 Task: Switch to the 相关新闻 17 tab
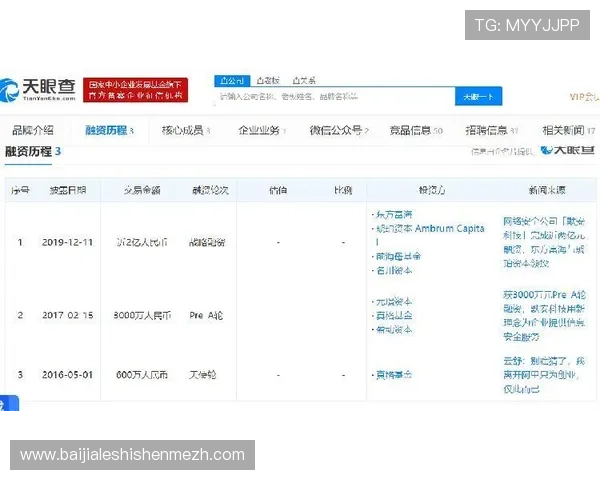[x=569, y=131]
